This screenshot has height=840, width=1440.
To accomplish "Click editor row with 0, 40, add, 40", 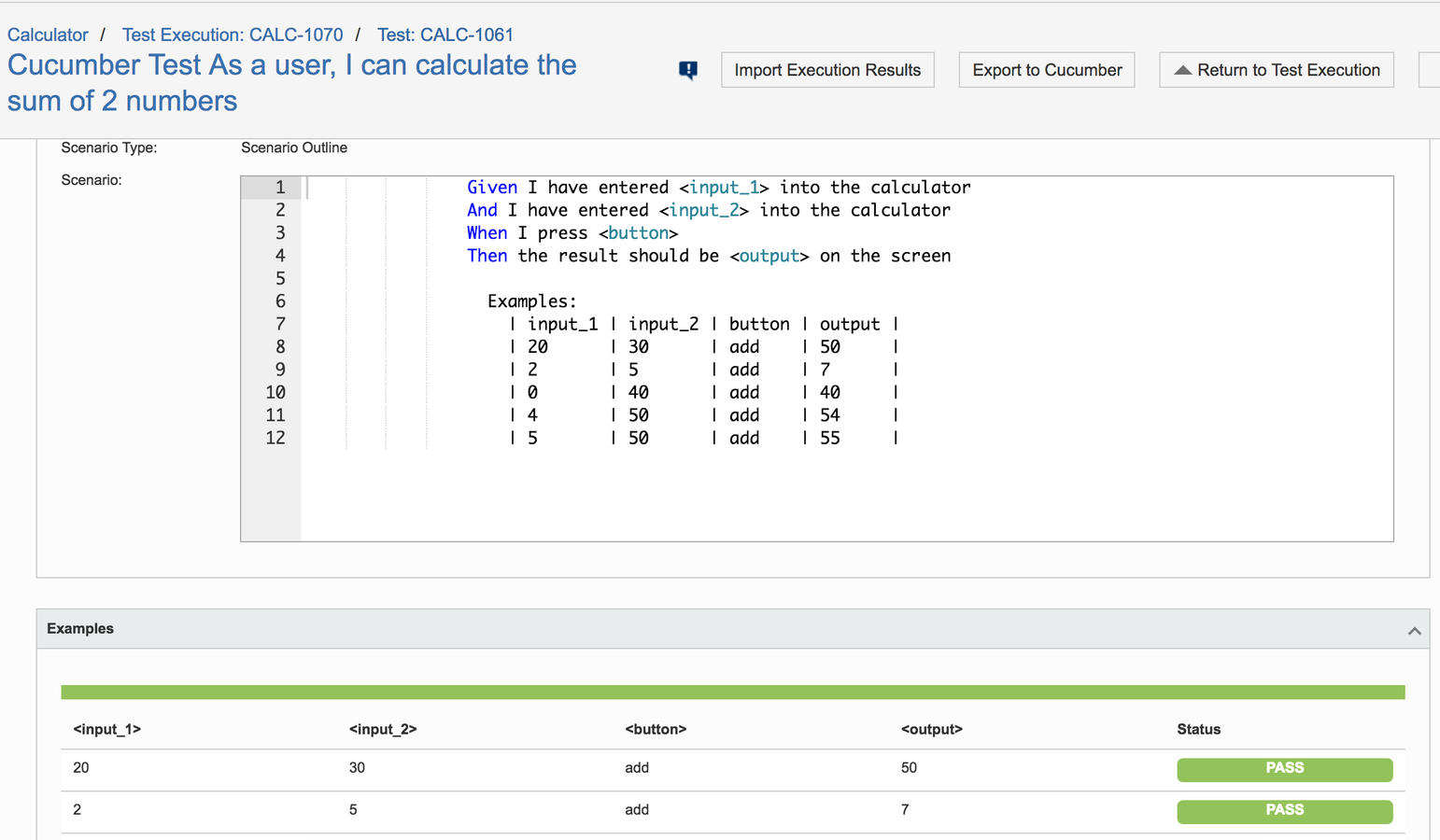I will coord(704,393).
